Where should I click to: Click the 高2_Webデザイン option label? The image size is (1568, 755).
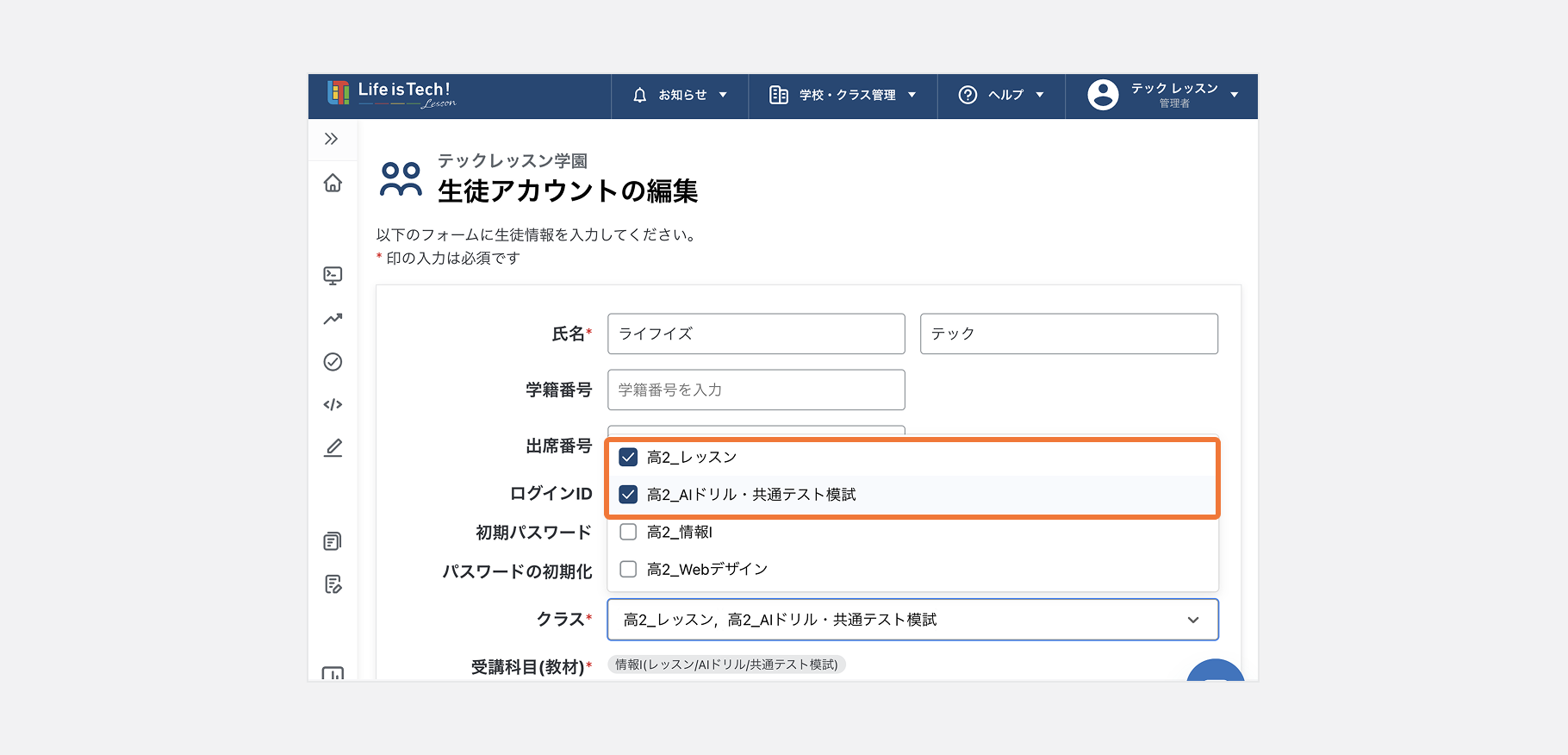coord(707,569)
